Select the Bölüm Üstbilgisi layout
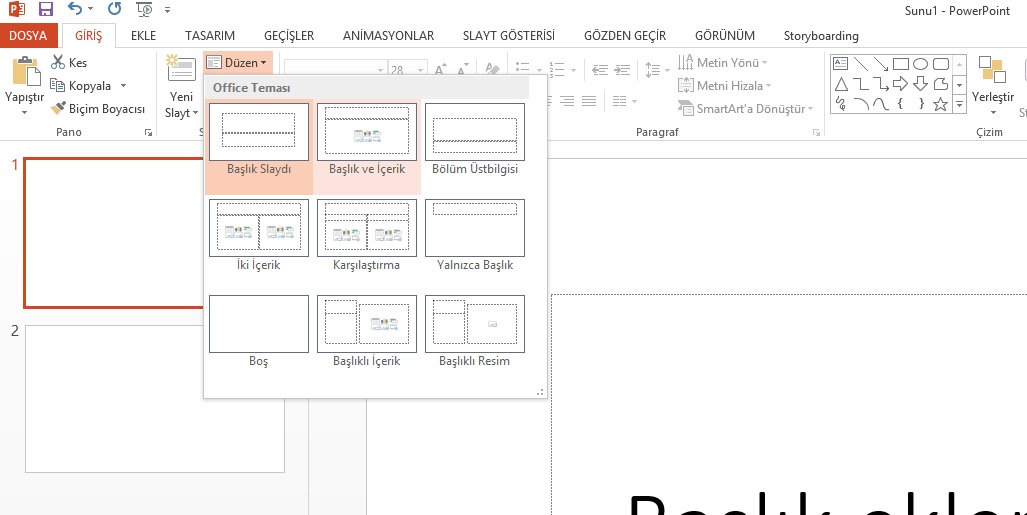 click(475, 140)
